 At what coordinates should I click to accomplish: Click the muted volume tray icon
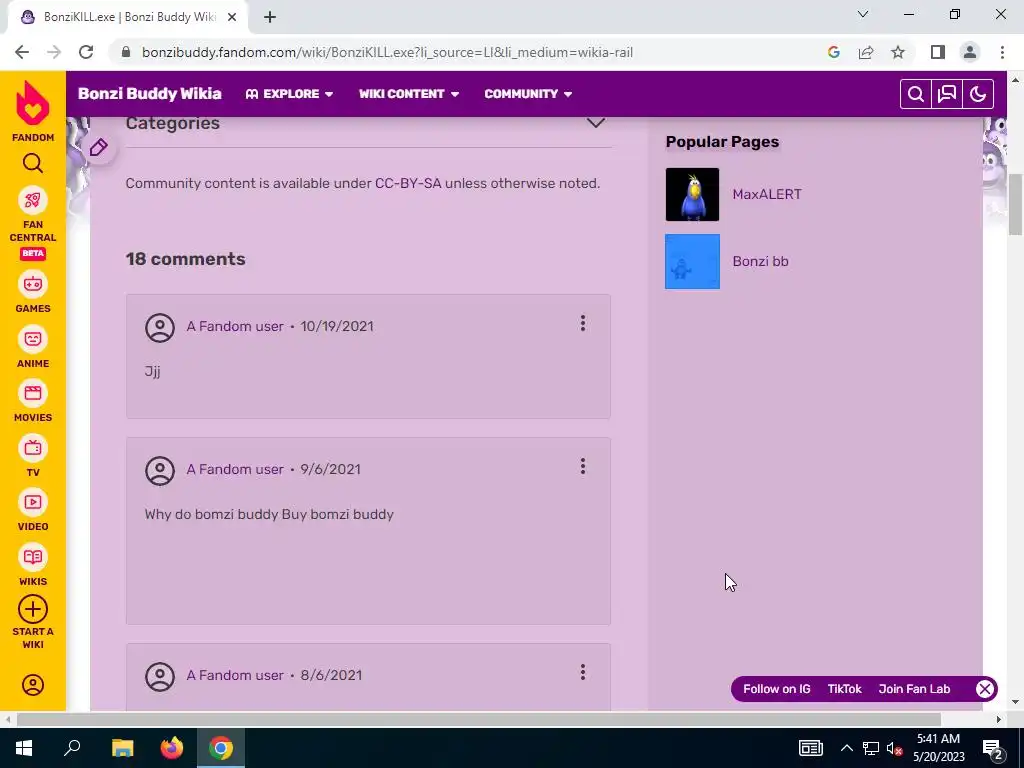[894, 748]
